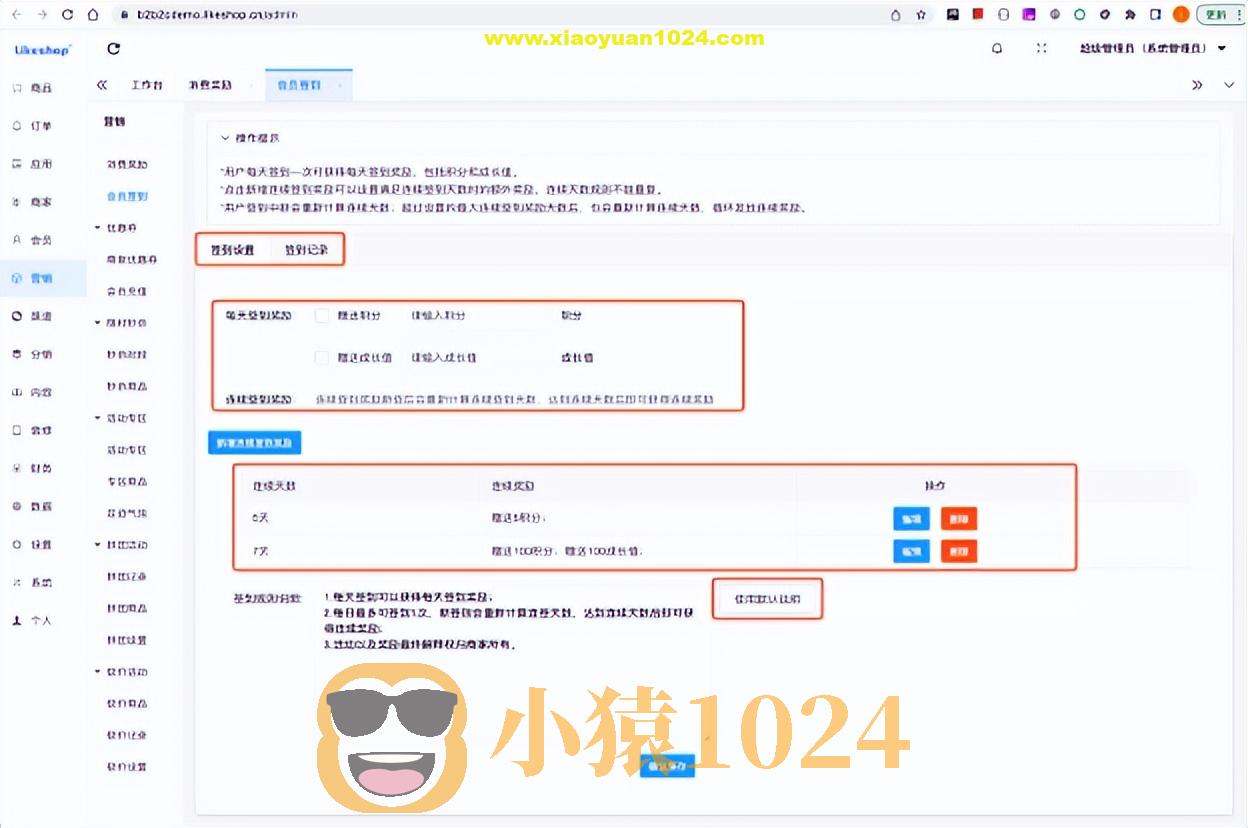Screen dimensions: 1248x828
Task: Switch to the 签到记录 tab
Action: click(307, 249)
